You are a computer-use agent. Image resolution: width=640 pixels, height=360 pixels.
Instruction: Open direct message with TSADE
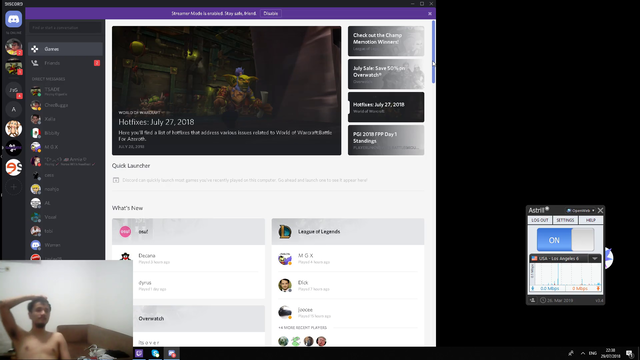click(65, 91)
